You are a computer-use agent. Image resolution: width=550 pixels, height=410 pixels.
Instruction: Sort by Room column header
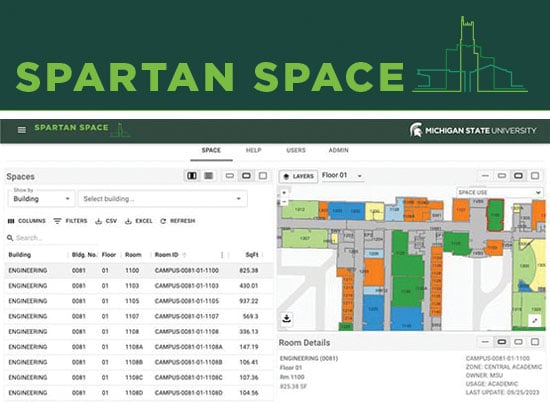pyautogui.click(x=133, y=255)
